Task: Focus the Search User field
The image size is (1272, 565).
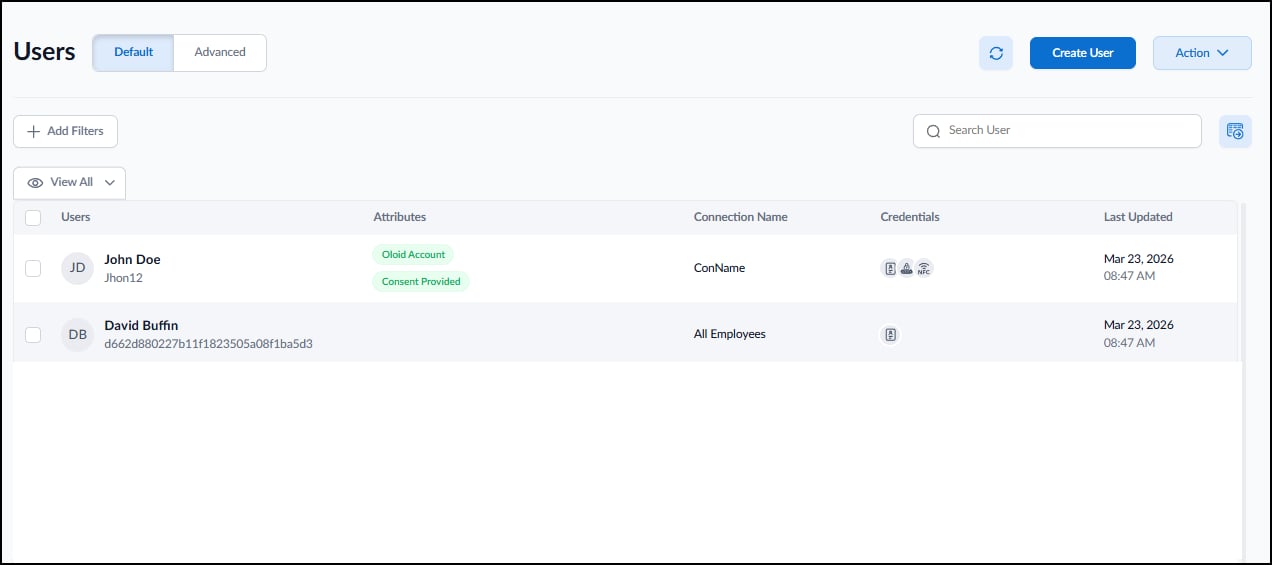Action: click(x=1057, y=131)
